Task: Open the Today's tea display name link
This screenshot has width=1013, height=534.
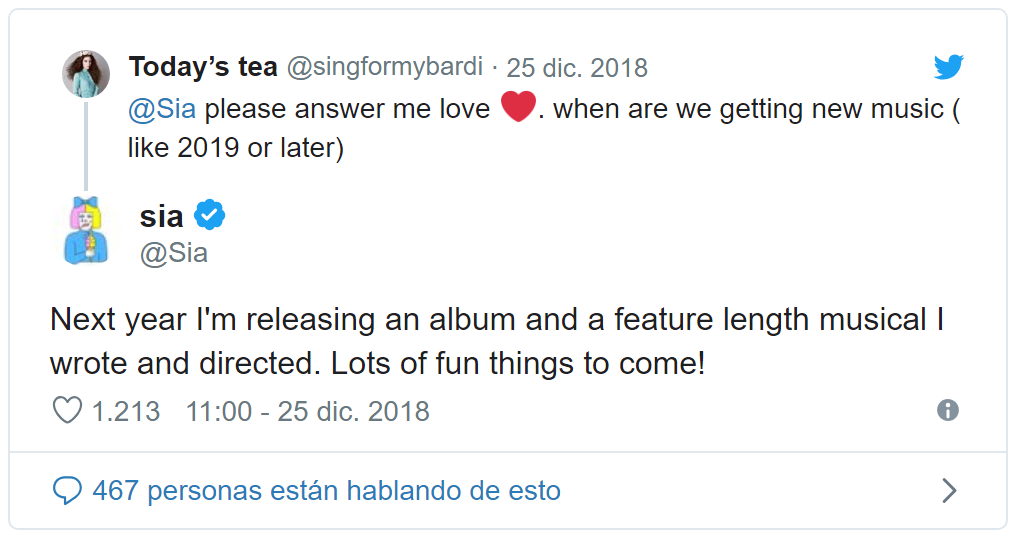Action: coord(203,67)
